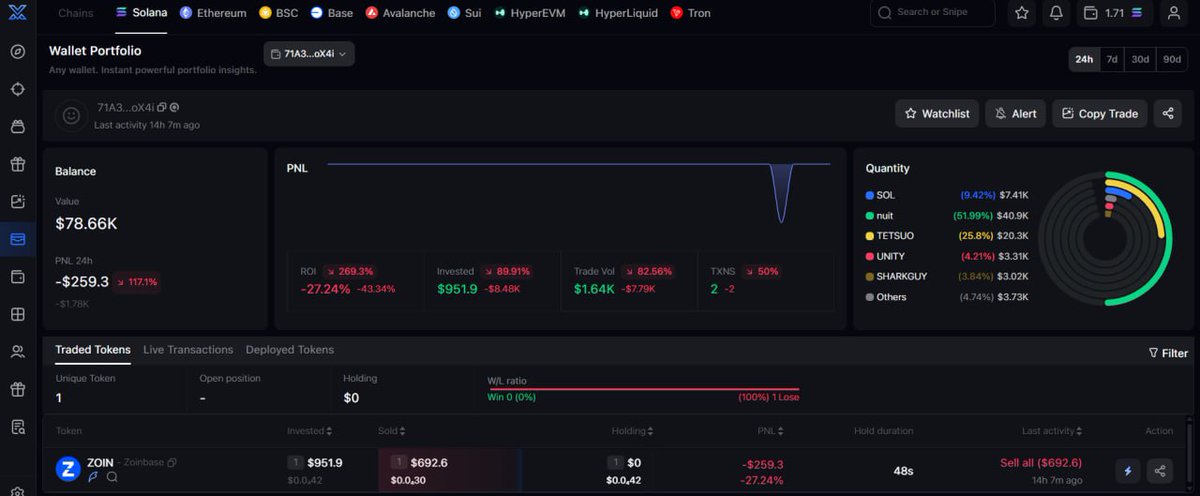Viewport: 1200px width, 496px height.
Task: Click Sell all ($692.6) link
Action: (x=1041, y=463)
